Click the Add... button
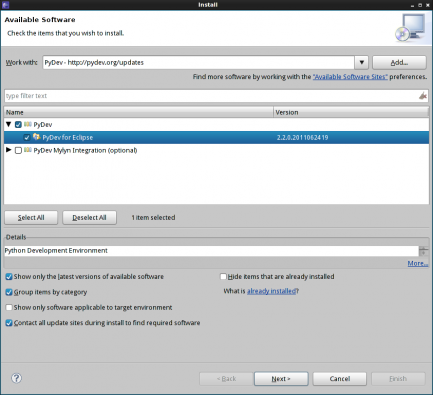This screenshot has width=433, height=395. click(399, 62)
